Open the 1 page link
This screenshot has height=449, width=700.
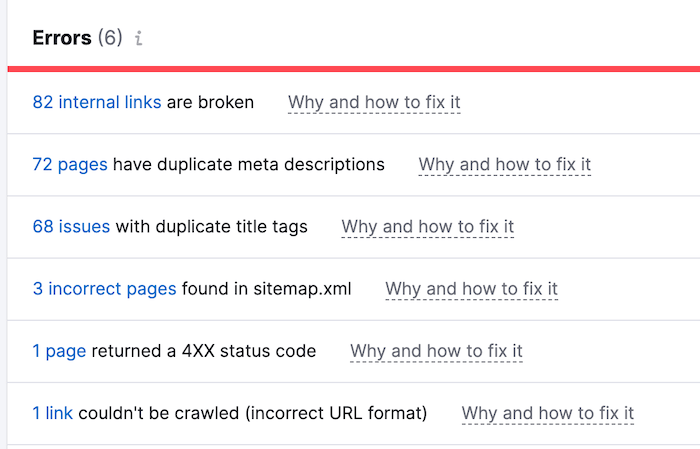point(60,351)
